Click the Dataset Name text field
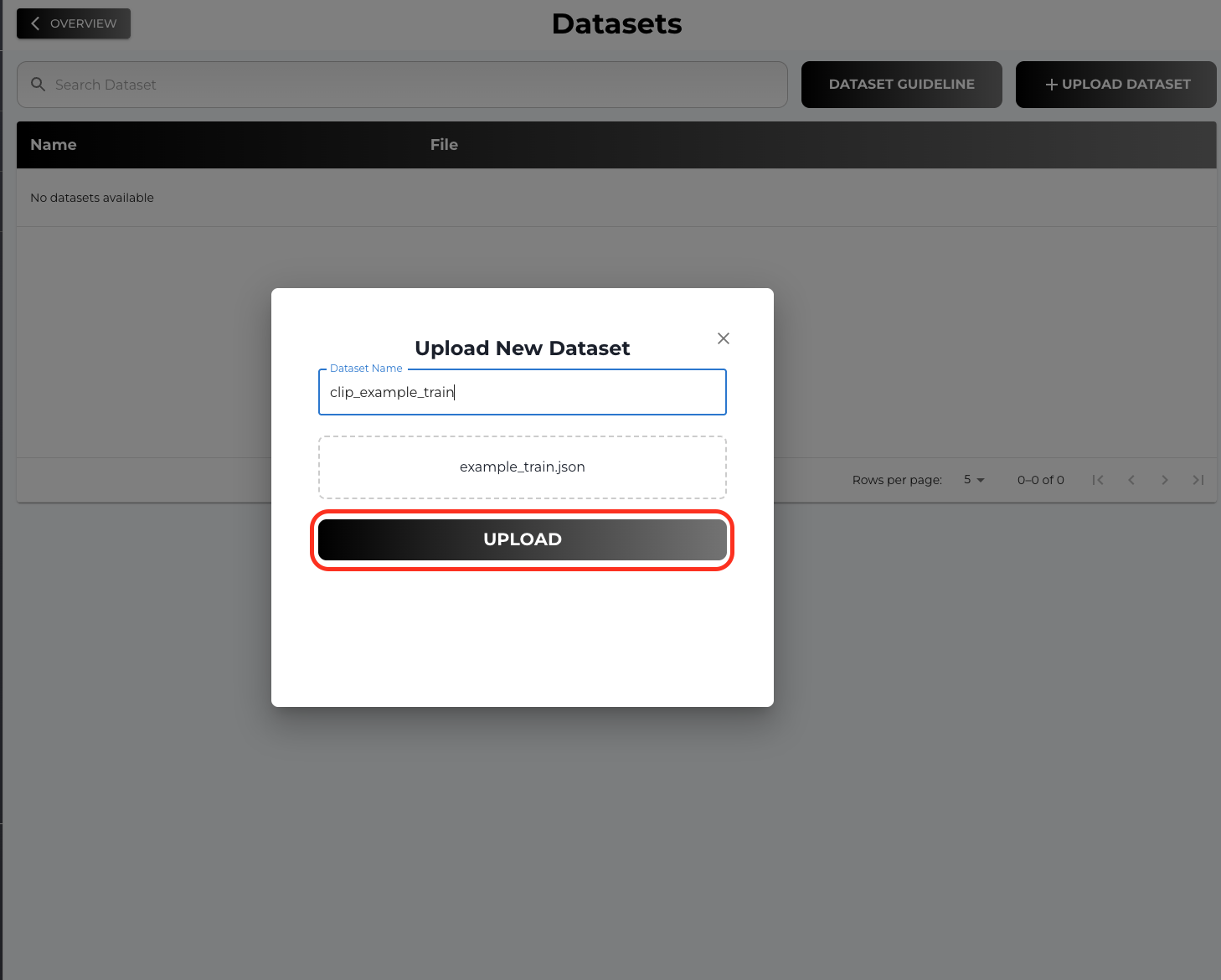This screenshot has height=980, width=1221. [x=522, y=392]
